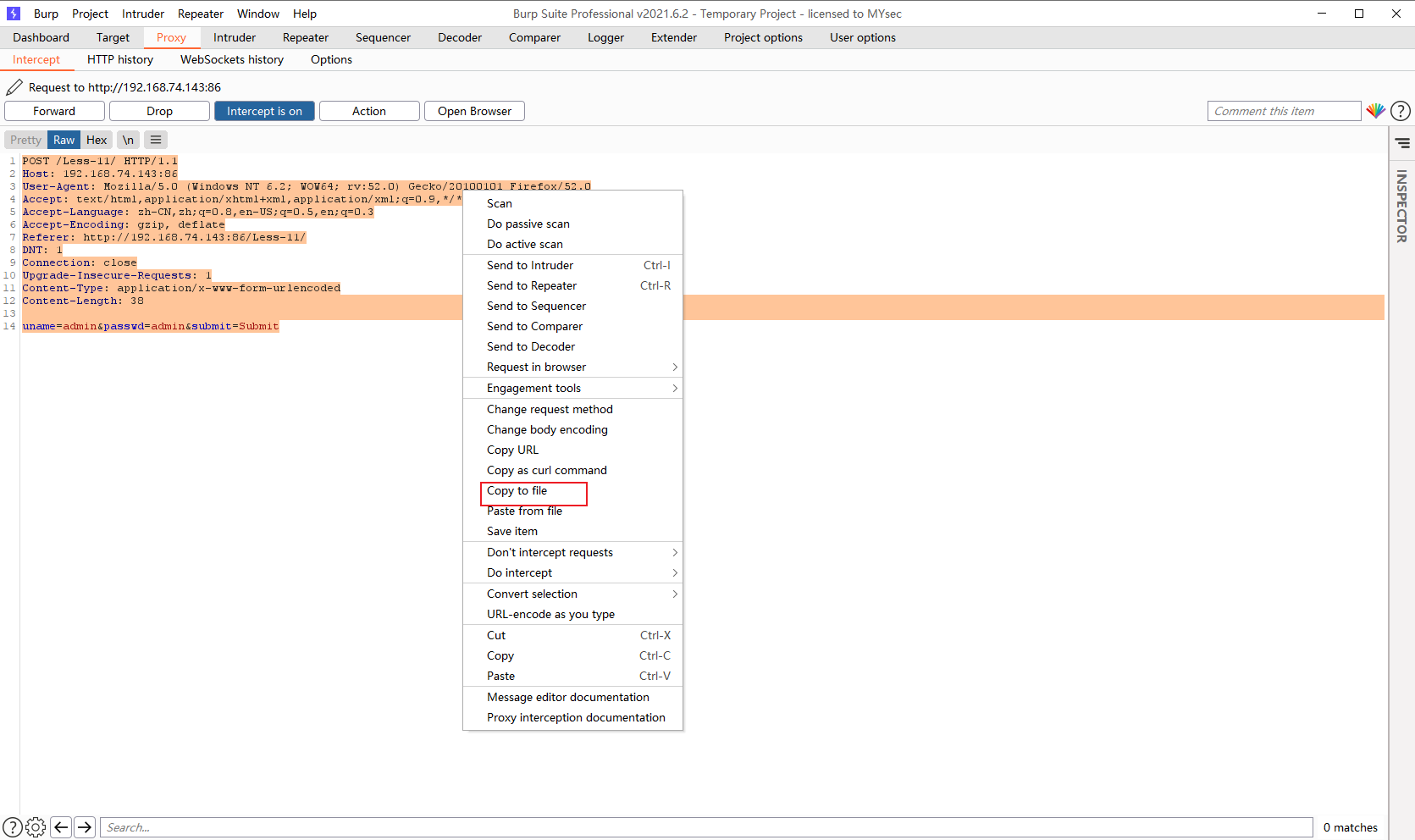
Task: Select Paste from file
Action: (x=572, y=511)
